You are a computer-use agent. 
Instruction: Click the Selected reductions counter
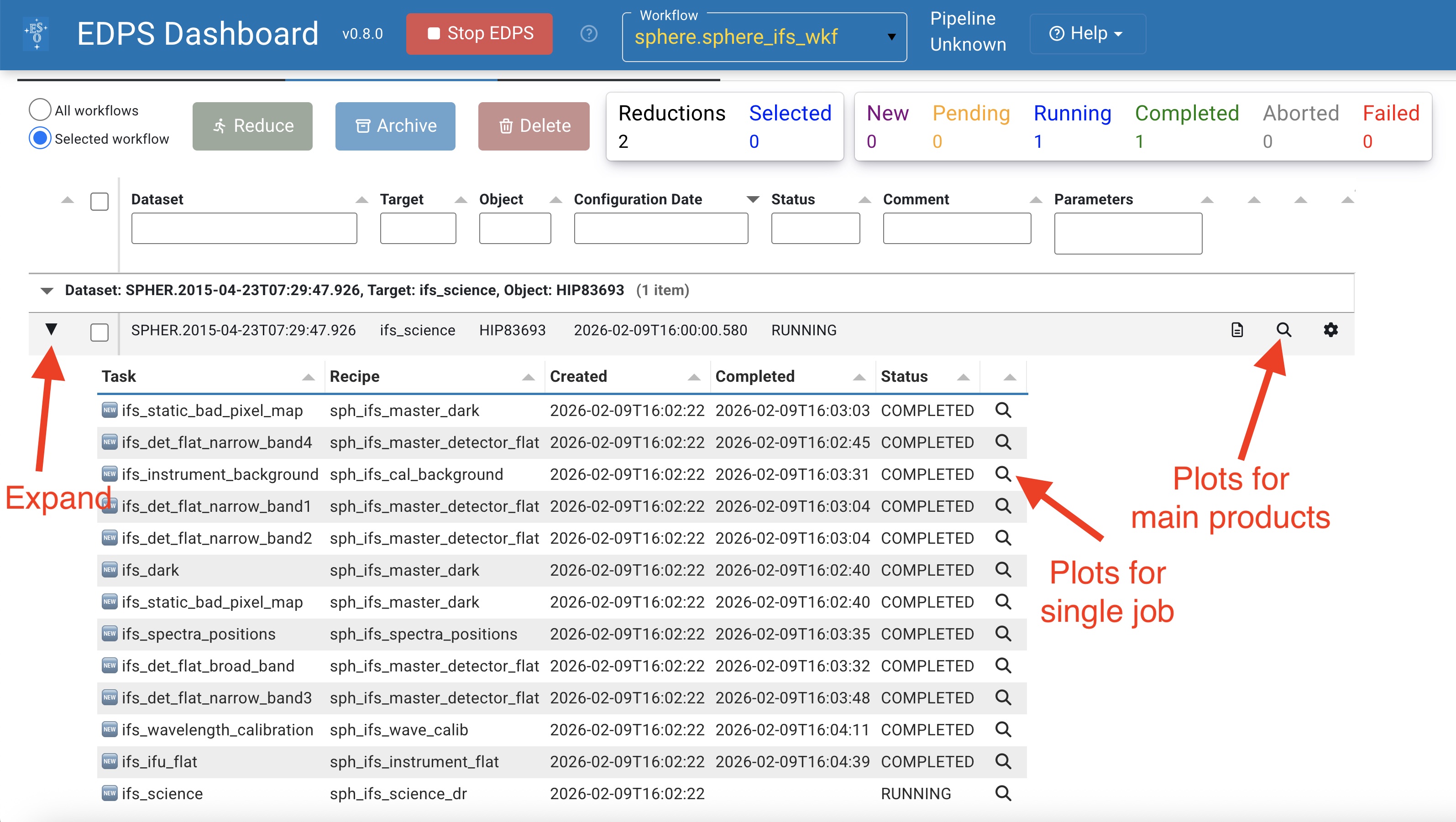coord(790,126)
